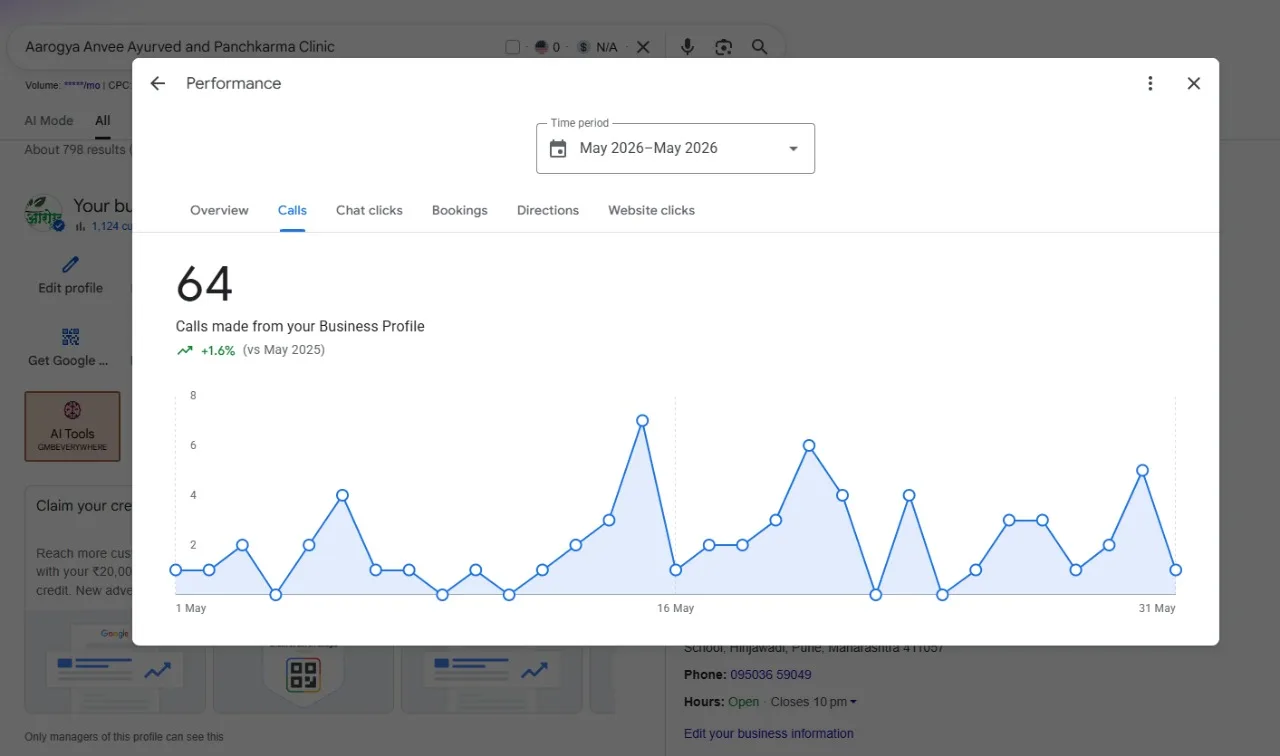
Task: Call the phone number 095036 59049
Action: tap(771, 675)
